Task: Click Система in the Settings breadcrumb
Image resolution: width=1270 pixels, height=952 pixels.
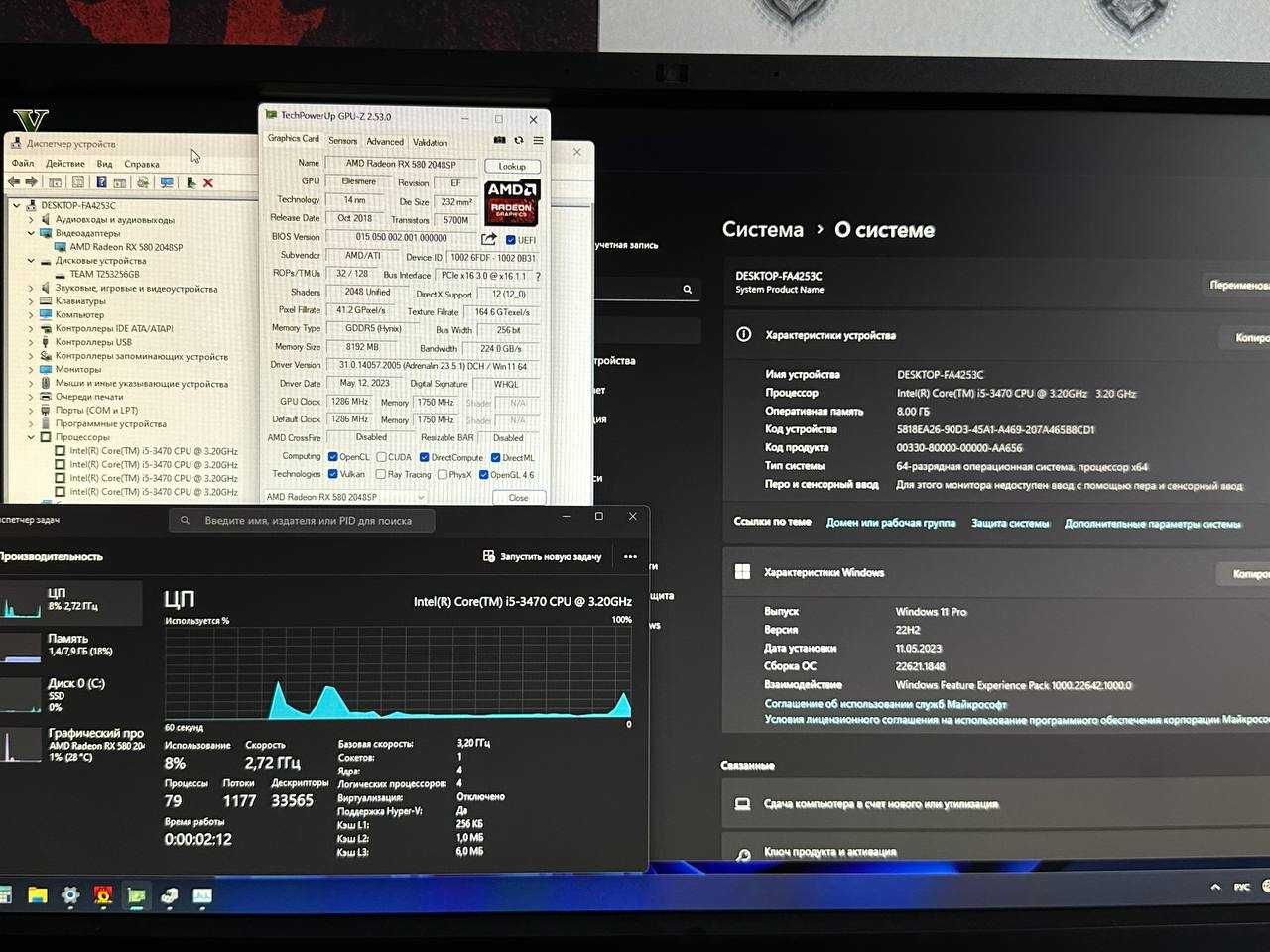Action: coord(762,230)
